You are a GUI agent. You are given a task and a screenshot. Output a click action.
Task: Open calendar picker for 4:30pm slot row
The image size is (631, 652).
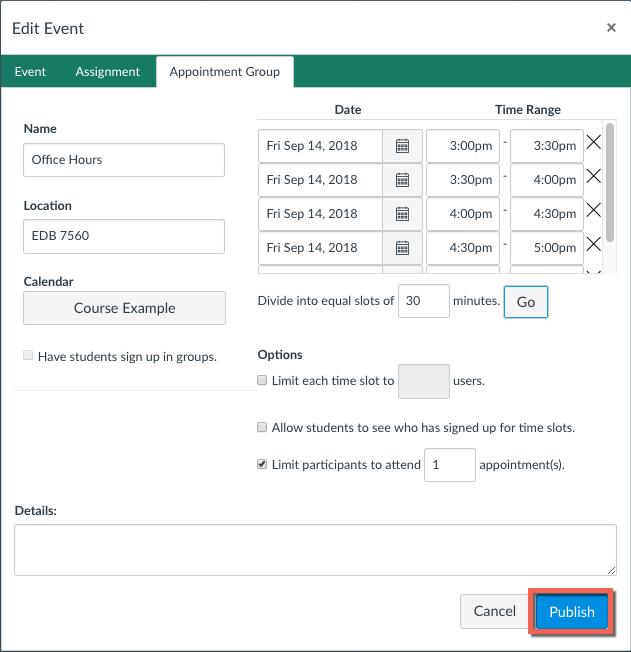tap(402, 248)
